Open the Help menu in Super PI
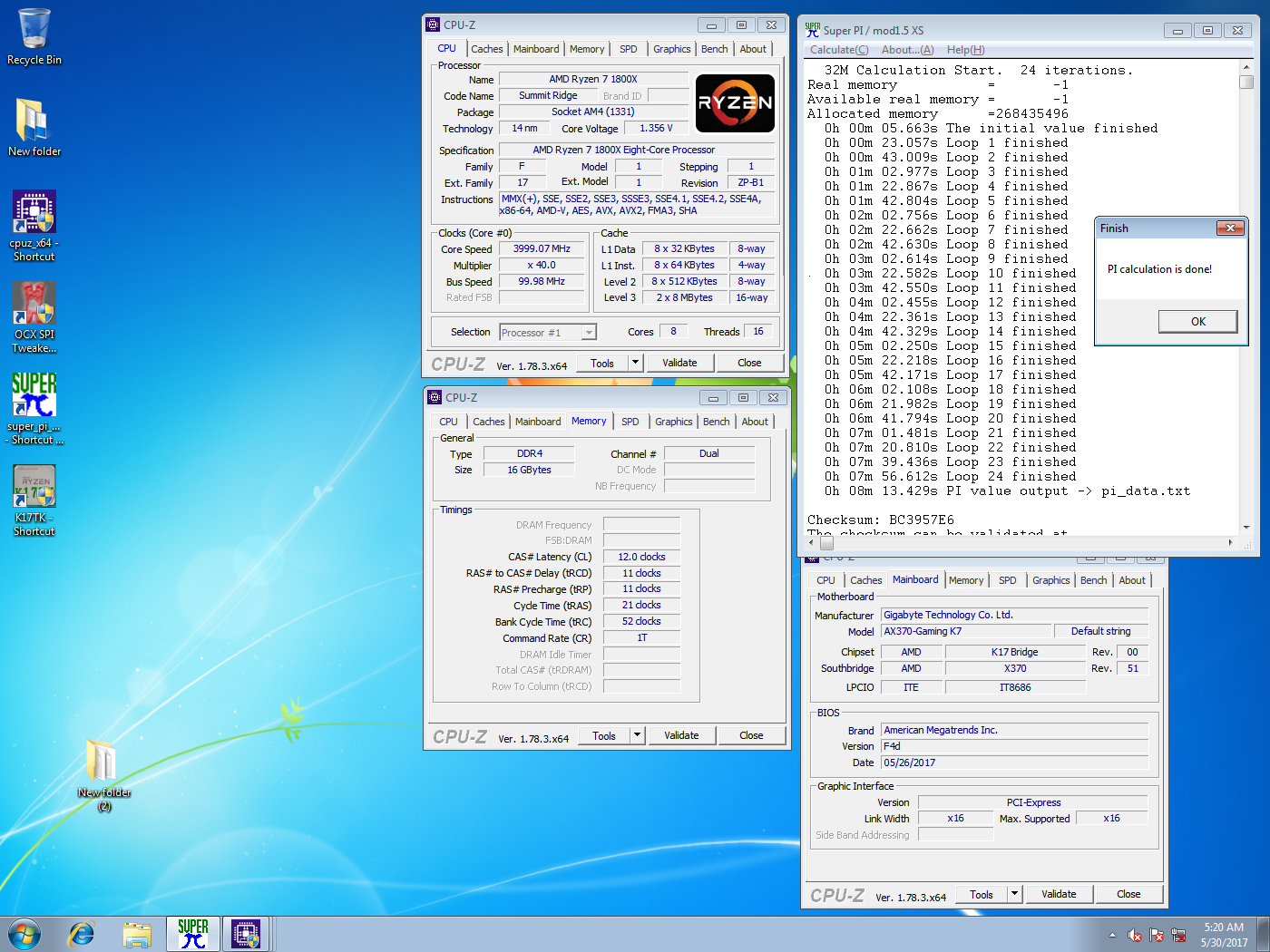This screenshot has height=952, width=1270. tap(965, 50)
